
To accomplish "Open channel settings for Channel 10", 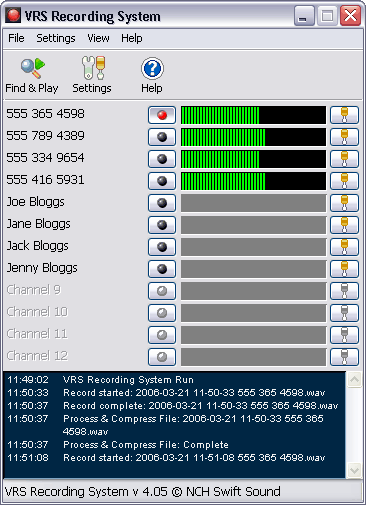I will [x=344, y=313].
